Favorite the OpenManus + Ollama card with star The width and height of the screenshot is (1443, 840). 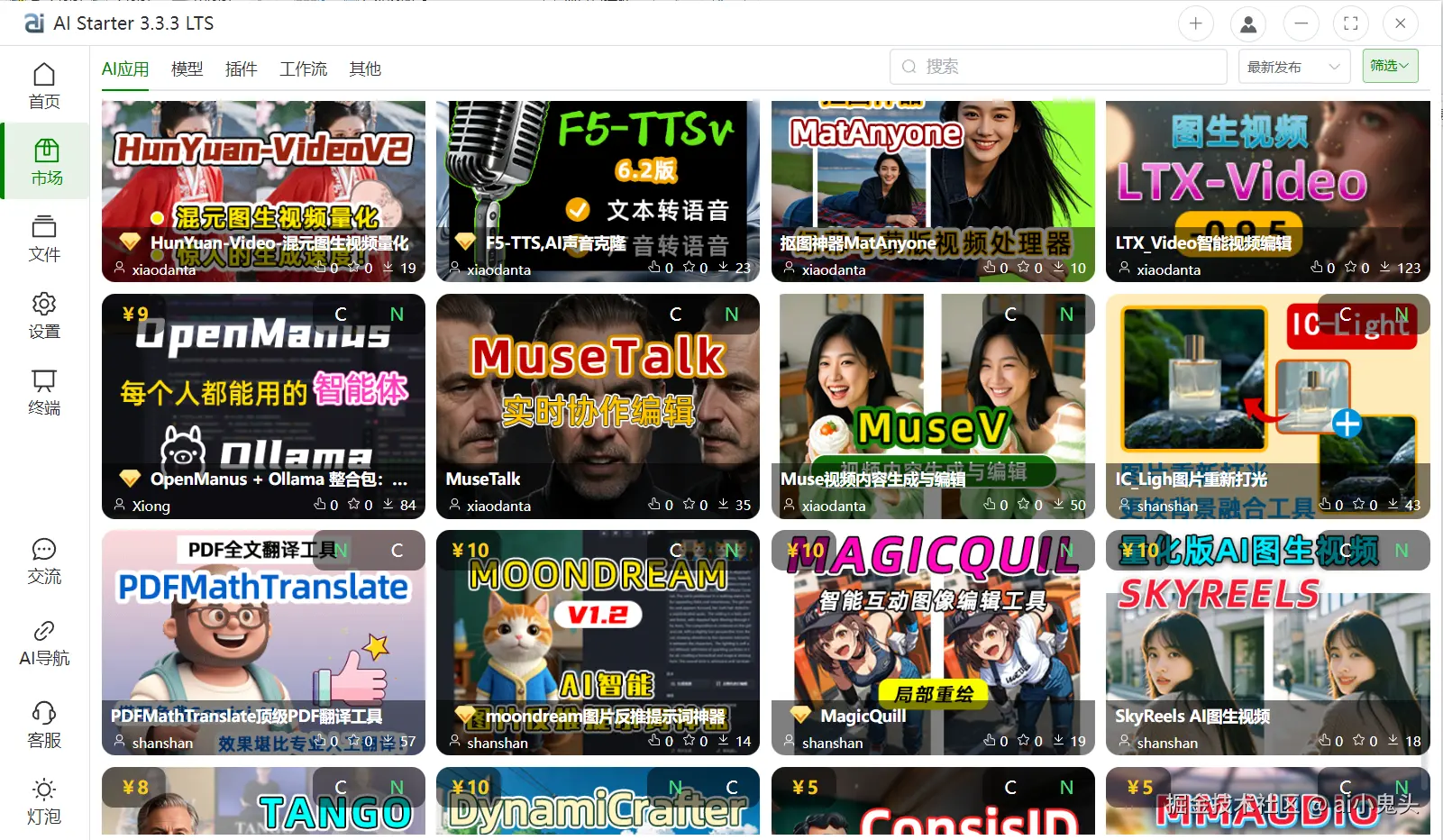coord(354,505)
